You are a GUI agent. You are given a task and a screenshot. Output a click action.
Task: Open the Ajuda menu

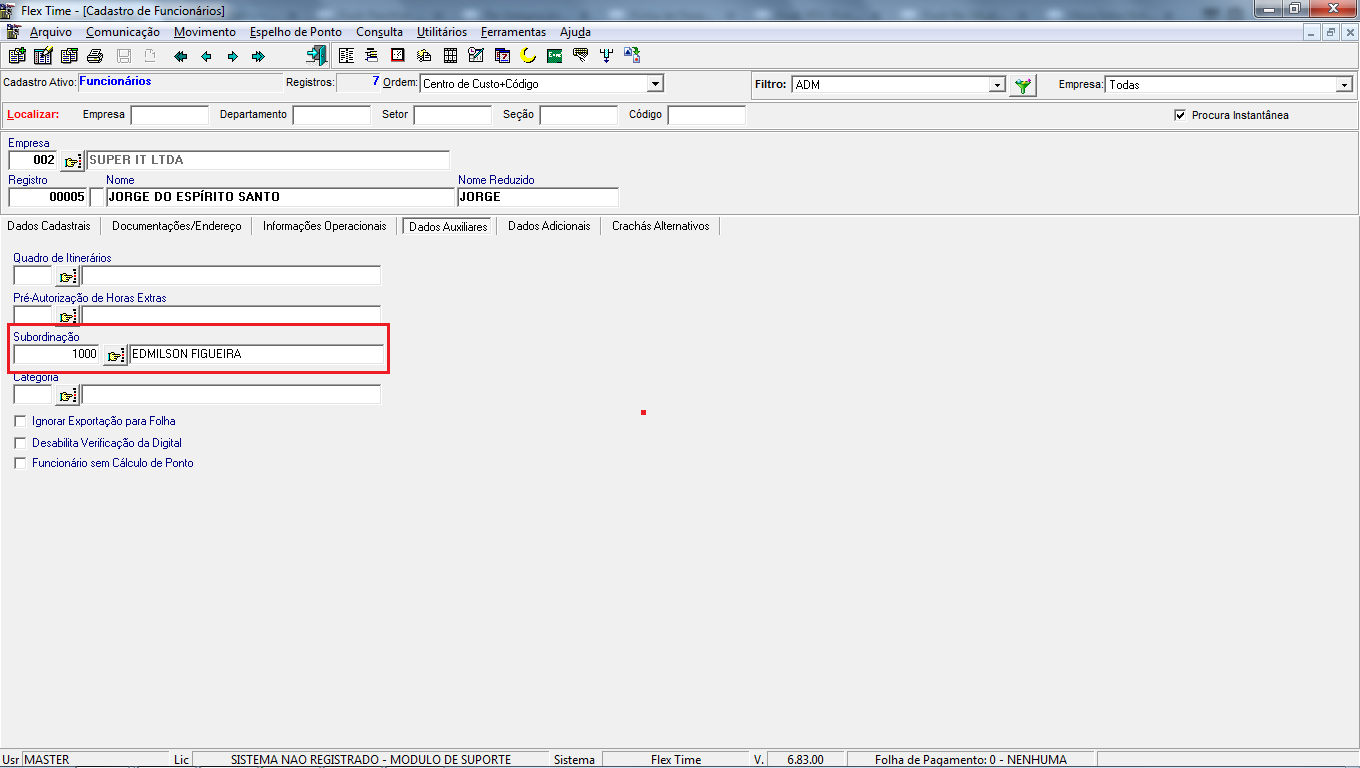pyautogui.click(x=575, y=32)
